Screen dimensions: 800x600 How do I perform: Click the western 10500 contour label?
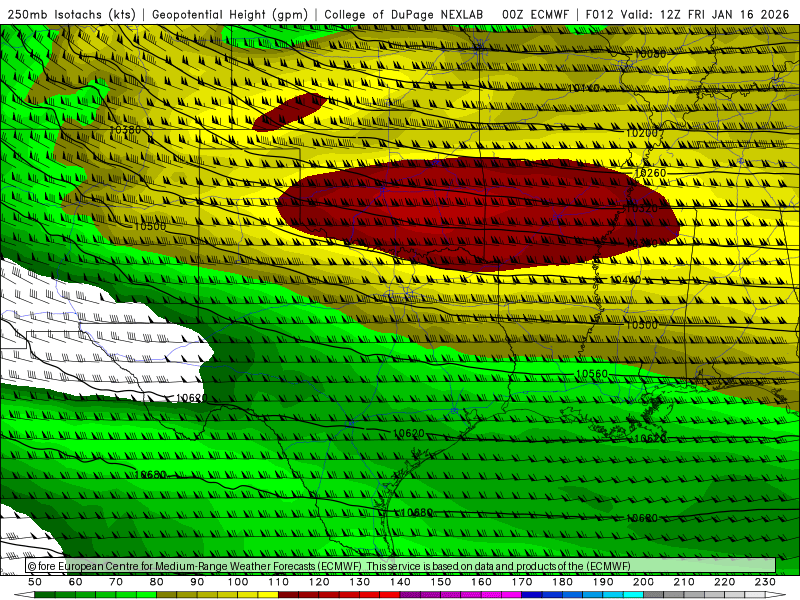150,226
